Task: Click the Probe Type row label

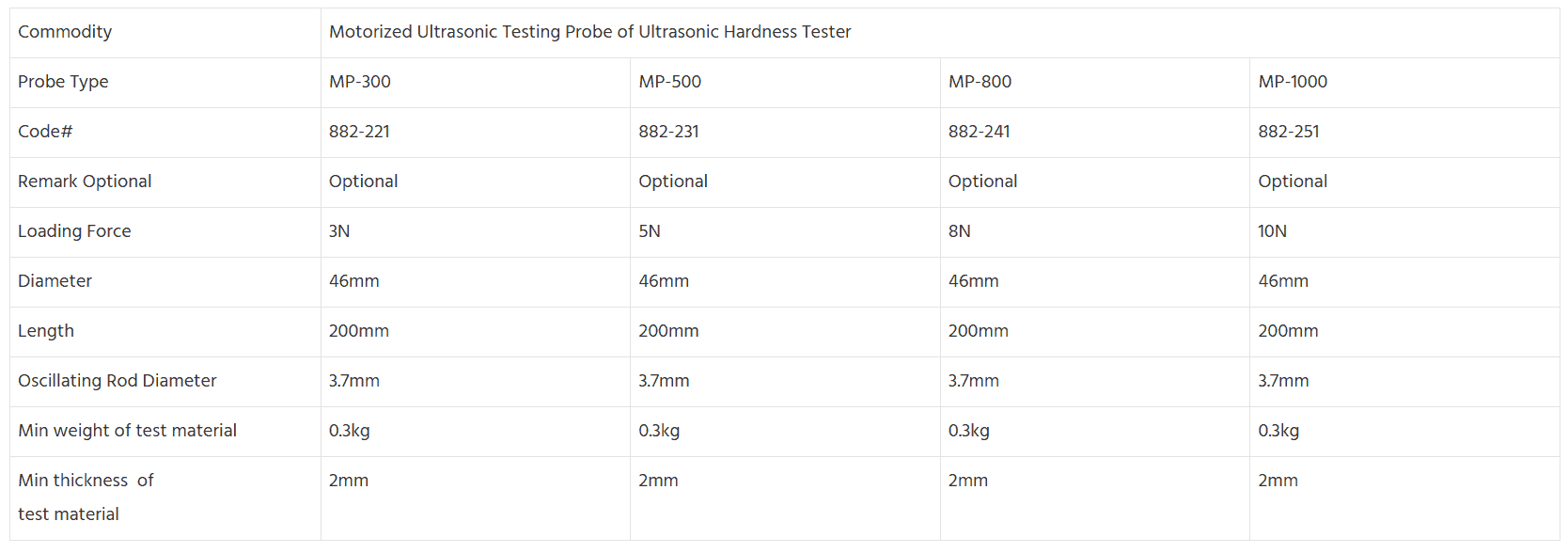Action: [63, 82]
